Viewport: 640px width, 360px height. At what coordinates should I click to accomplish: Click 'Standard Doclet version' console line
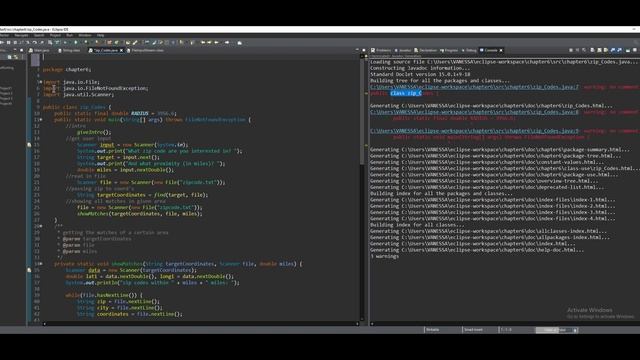420,74
